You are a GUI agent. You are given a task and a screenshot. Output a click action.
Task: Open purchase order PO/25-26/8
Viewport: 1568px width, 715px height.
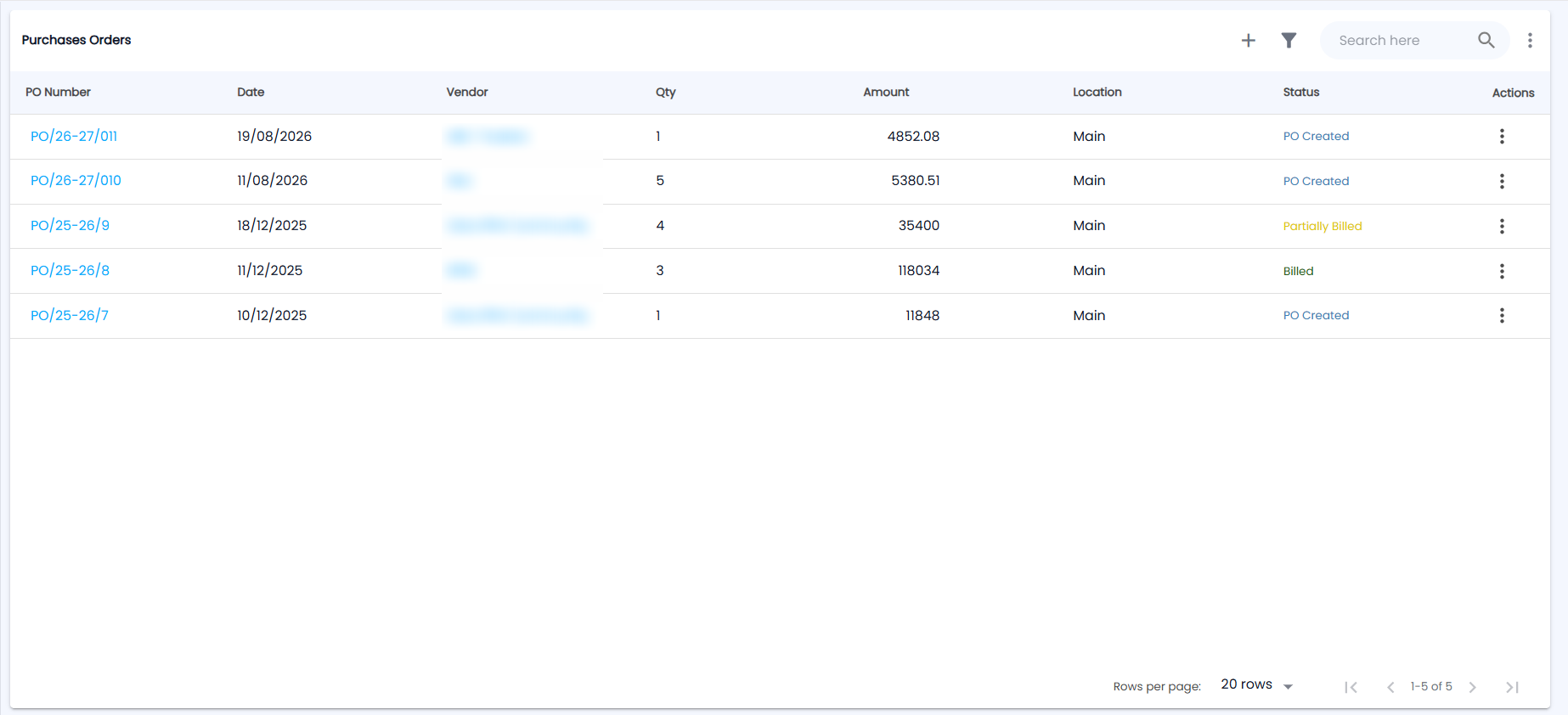(x=70, y=270)
